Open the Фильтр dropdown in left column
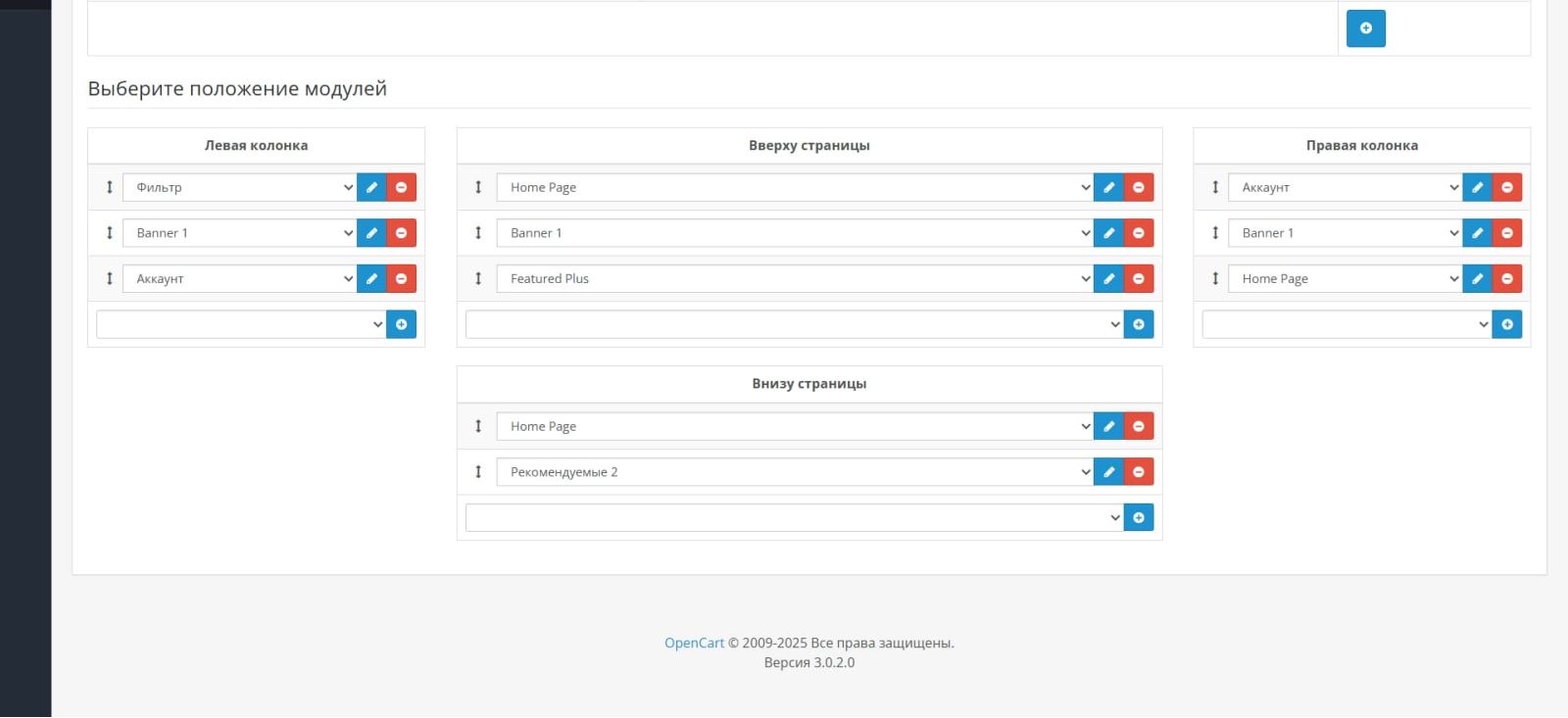The width and height of the screenshot is (1568, 718). 240,187
